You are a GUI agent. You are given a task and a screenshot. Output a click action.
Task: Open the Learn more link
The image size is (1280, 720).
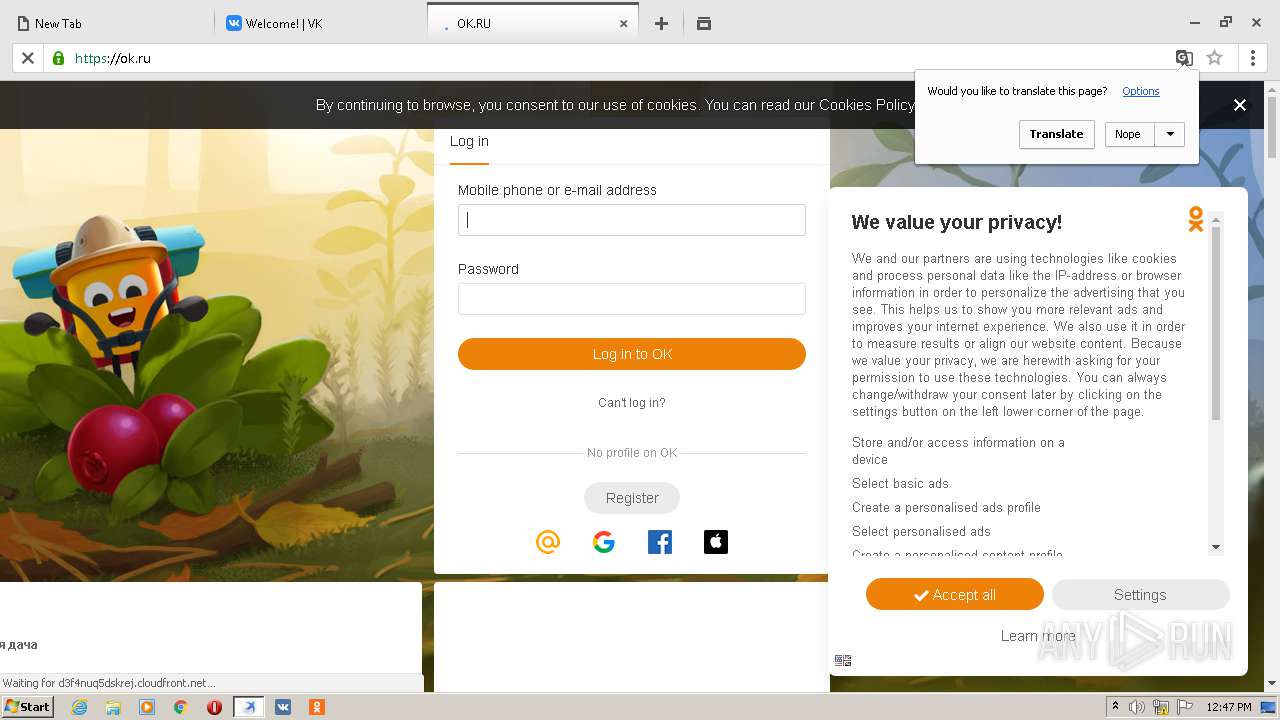[1038, 636]
